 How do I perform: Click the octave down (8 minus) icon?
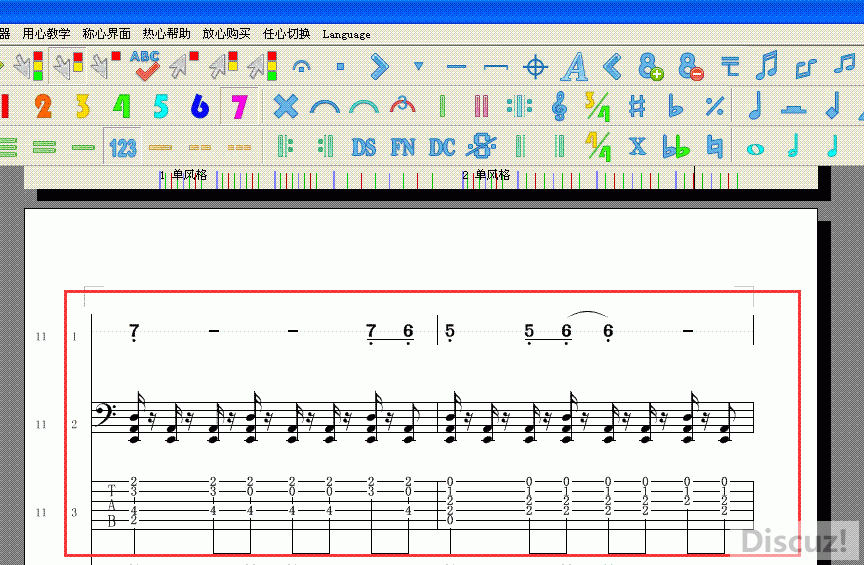point(690,67)
